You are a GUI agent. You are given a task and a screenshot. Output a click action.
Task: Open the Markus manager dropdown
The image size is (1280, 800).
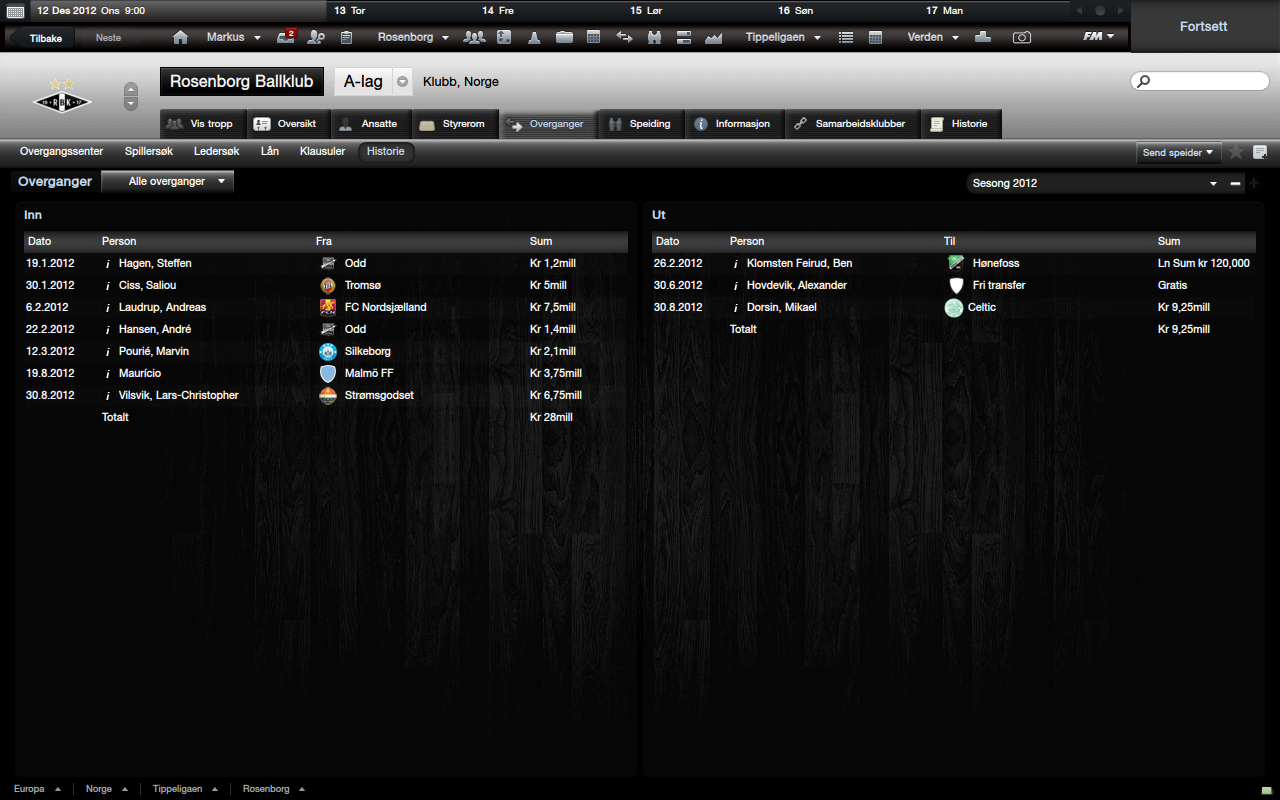click(234, 37)
